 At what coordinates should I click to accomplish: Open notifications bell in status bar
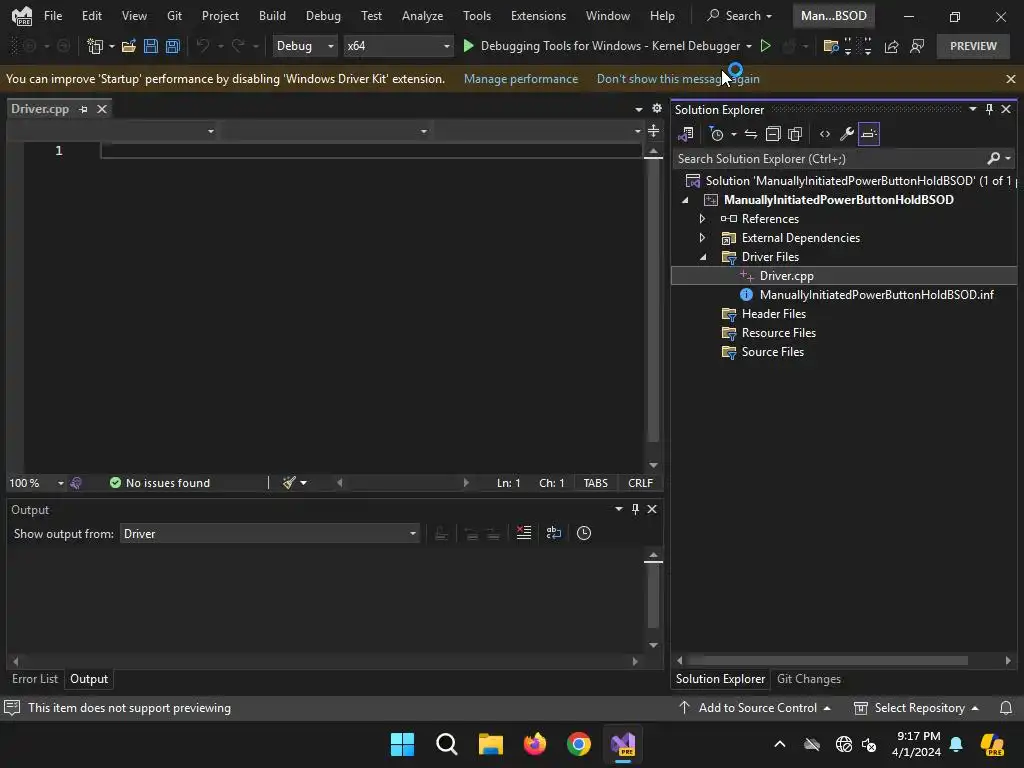[x=1006, y=707]
